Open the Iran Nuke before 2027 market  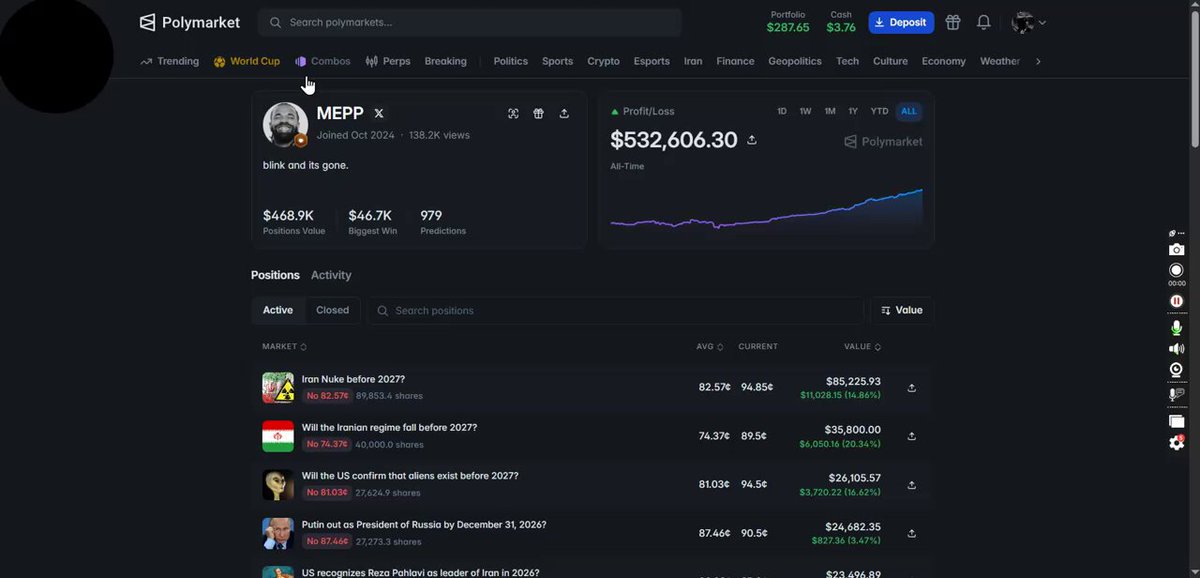(x=353, y=379)
